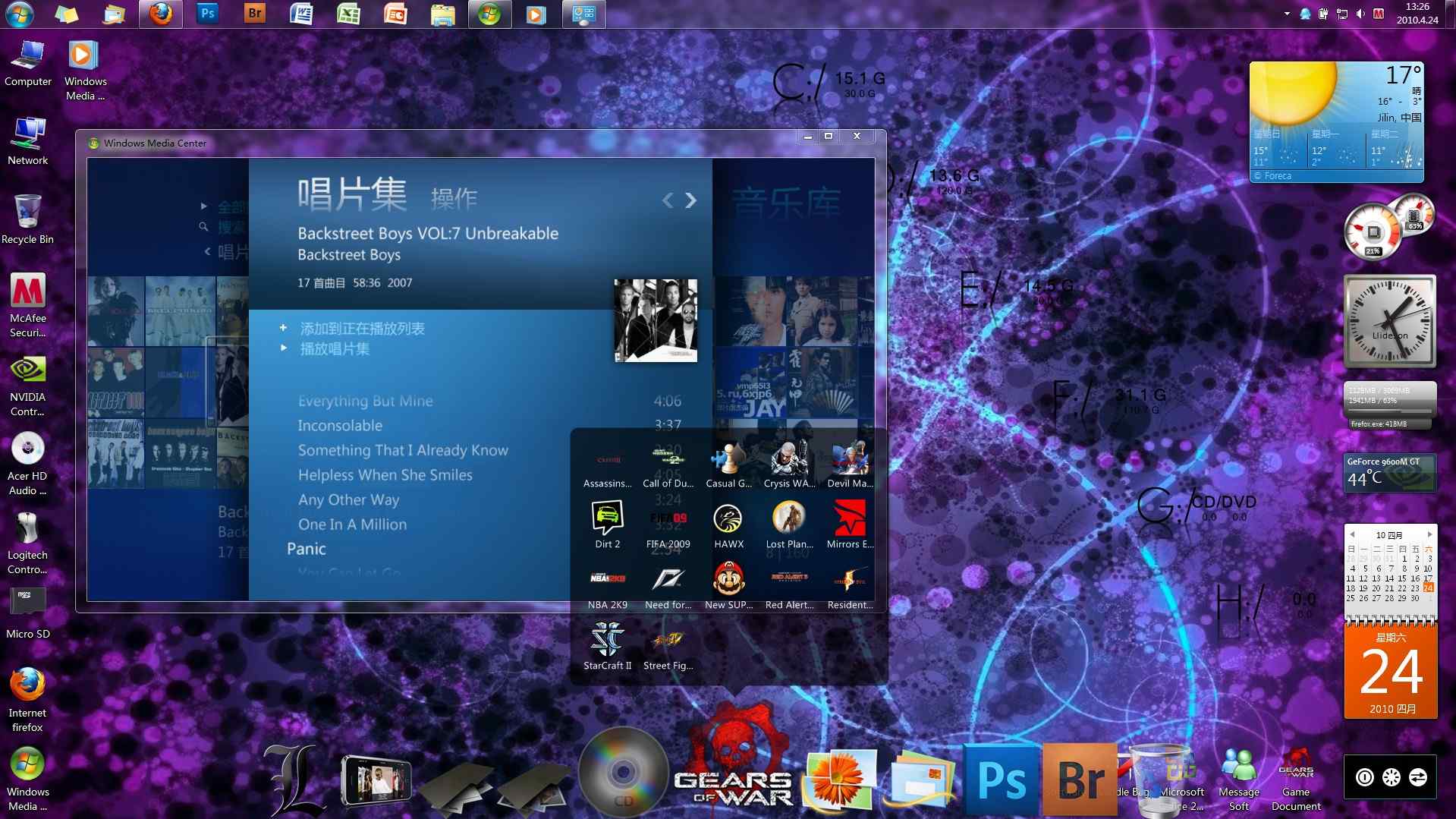The image size is (1456, 819).
Task: Open the Death Note L dock icon
Action: pos(294,780)
